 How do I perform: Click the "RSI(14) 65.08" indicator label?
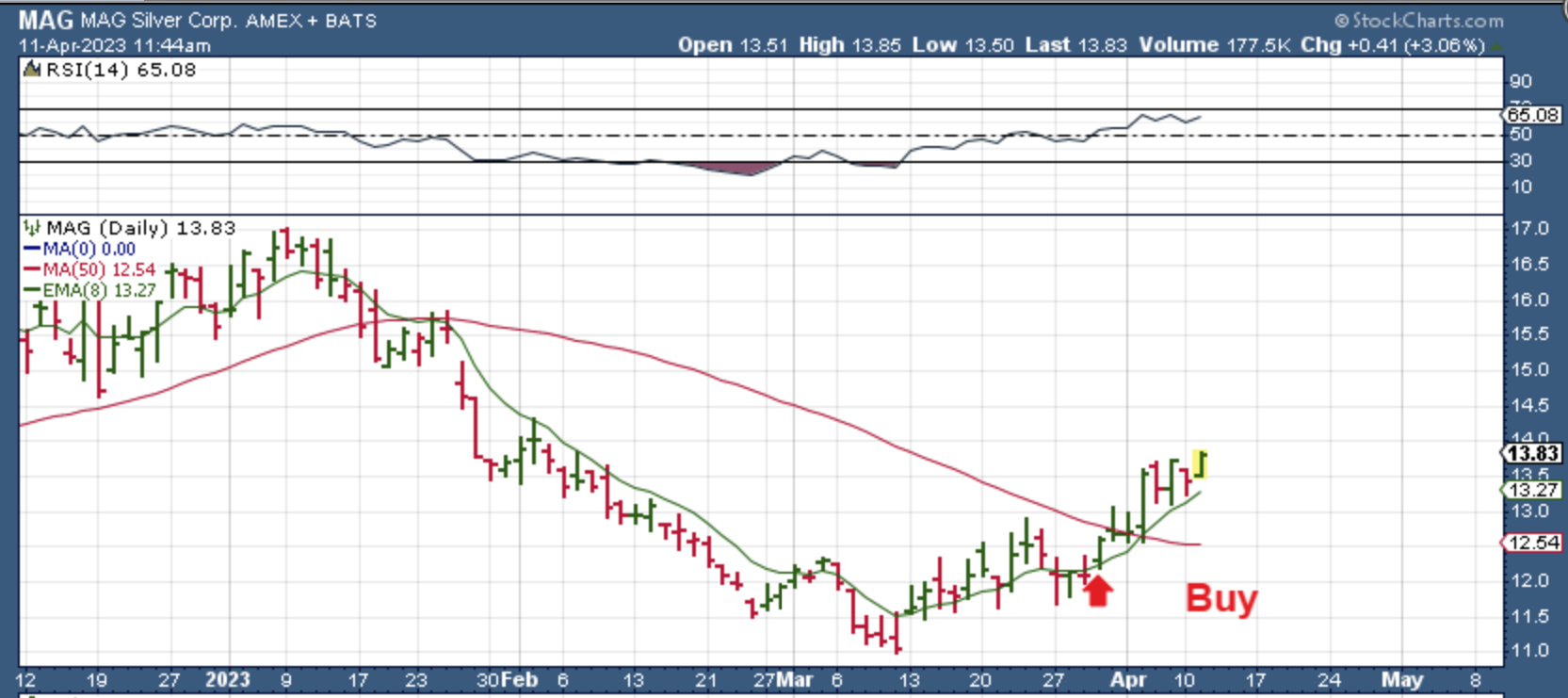tap(121, 70)
